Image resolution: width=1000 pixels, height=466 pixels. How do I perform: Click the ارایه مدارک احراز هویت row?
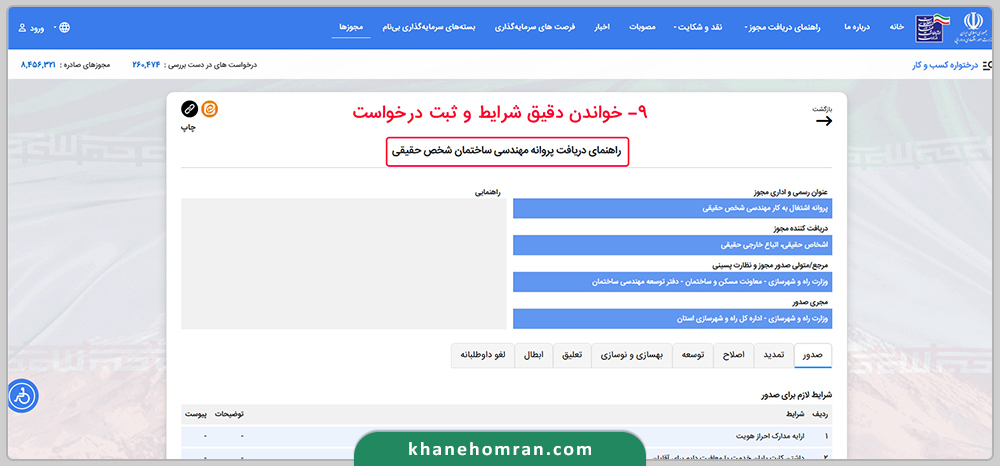pyautogui.click(x=506, y=436)
